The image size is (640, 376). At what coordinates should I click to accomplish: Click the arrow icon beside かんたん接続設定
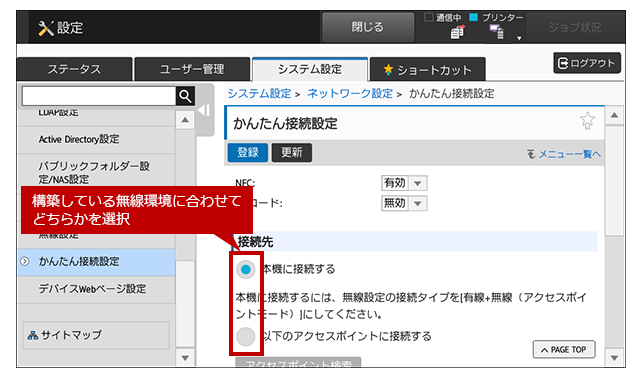click(25, 261)
